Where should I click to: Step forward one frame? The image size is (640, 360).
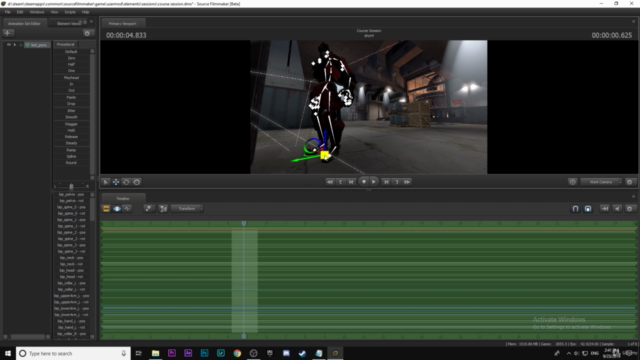[386, 182]
